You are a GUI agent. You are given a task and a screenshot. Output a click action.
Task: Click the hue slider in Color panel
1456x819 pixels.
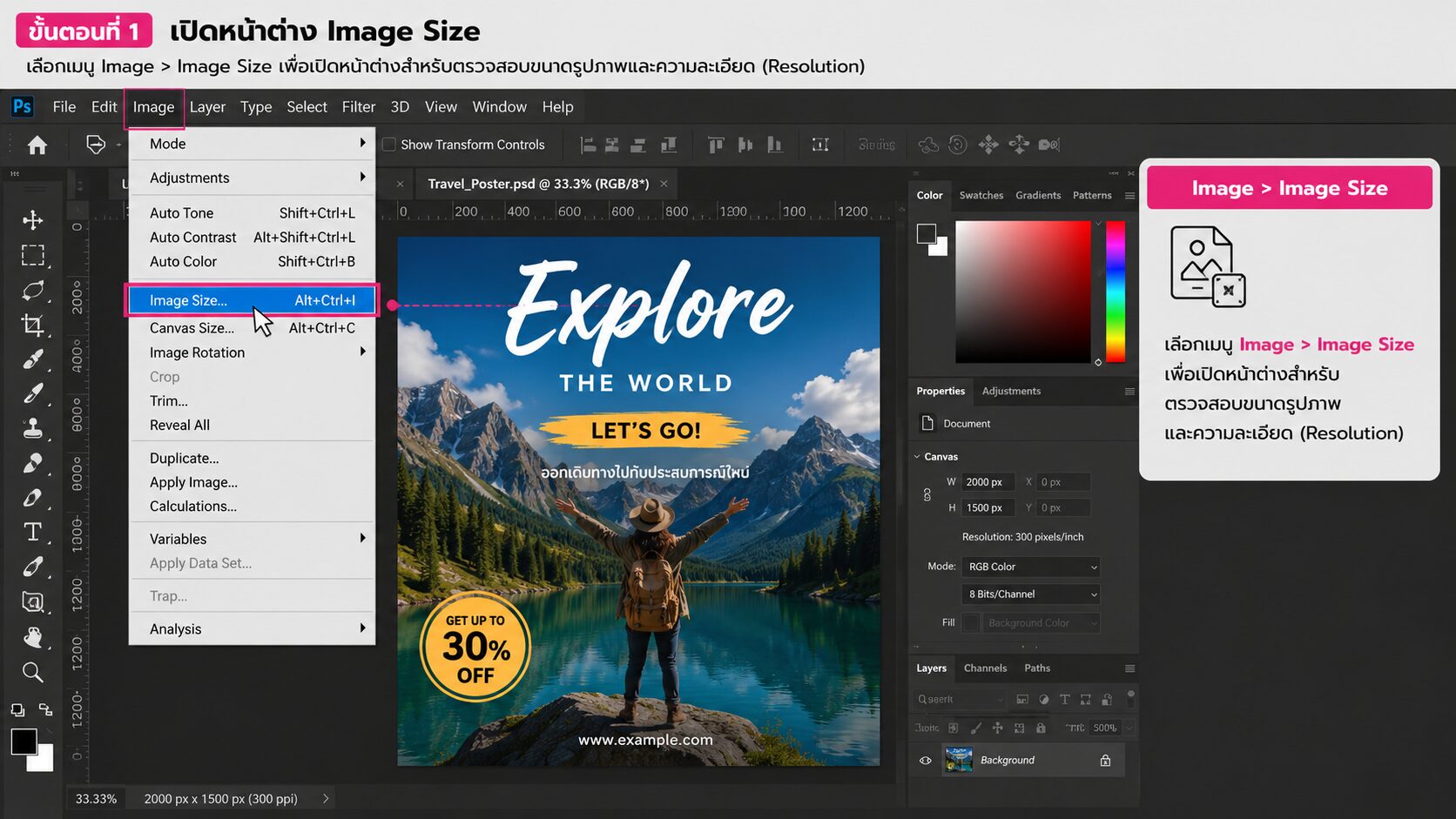point(1116,292)
